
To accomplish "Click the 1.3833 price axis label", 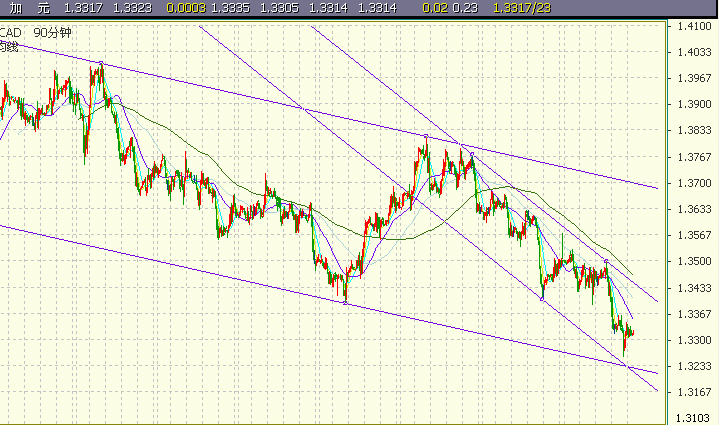I will tap(694, 131).
